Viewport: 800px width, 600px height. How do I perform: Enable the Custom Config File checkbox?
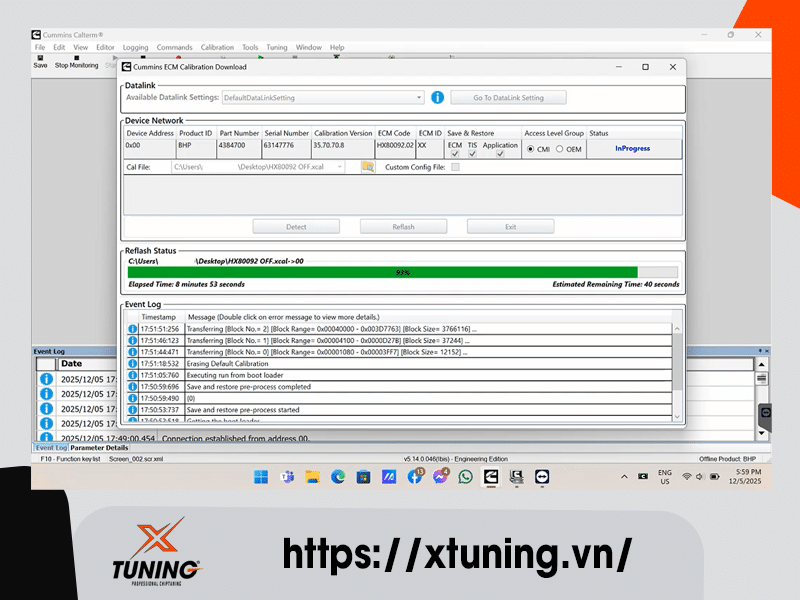point(456,167)
